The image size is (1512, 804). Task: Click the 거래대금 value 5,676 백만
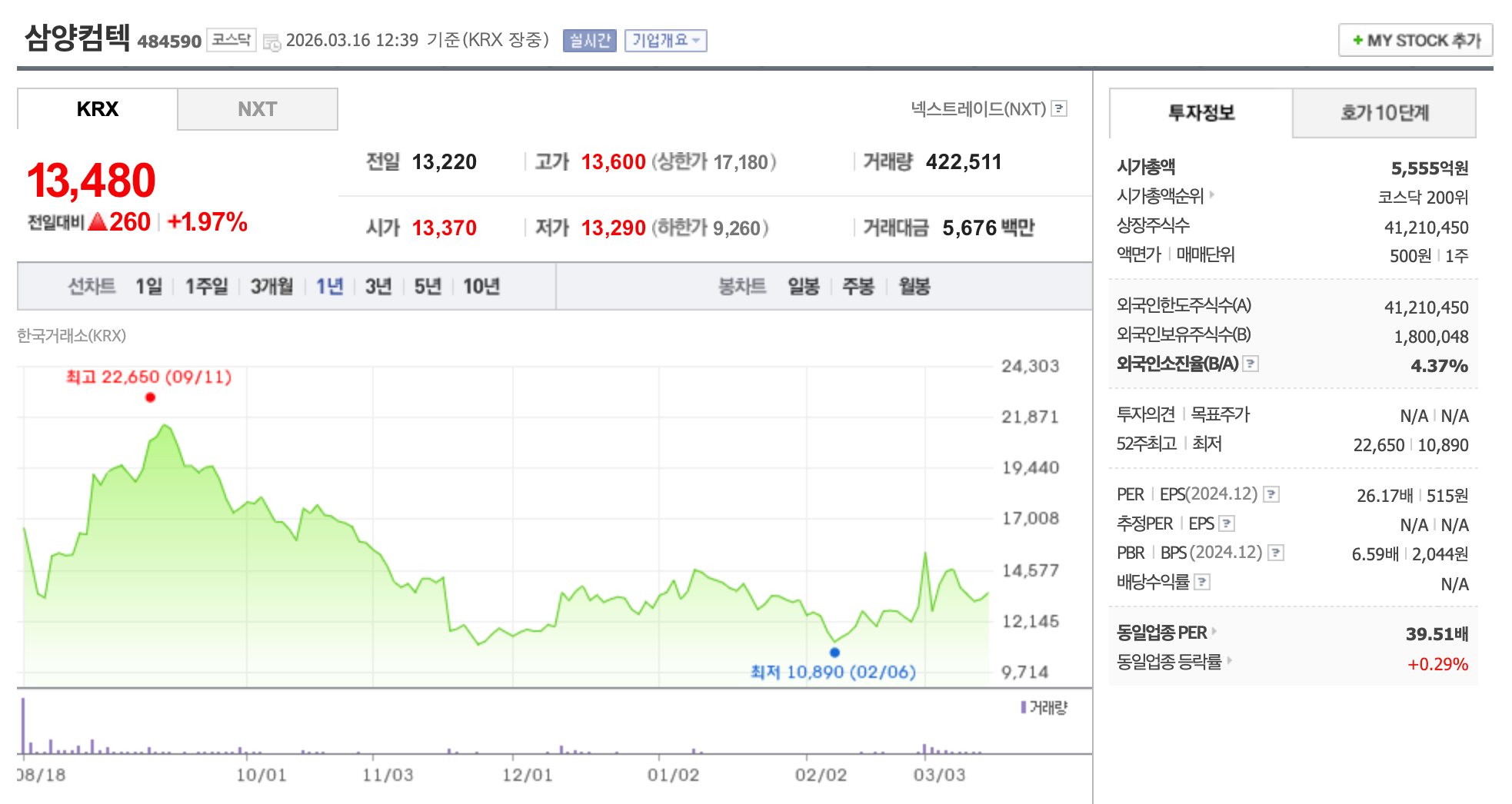988,228
